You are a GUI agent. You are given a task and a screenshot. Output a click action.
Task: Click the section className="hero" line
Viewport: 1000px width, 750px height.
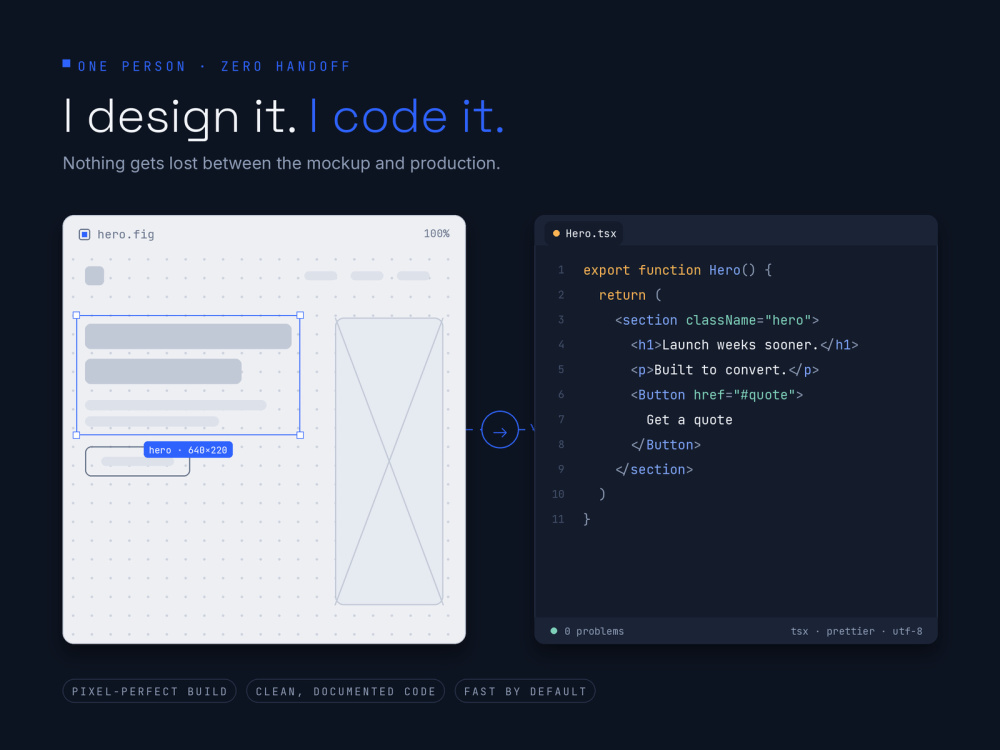tap(717, 320)
